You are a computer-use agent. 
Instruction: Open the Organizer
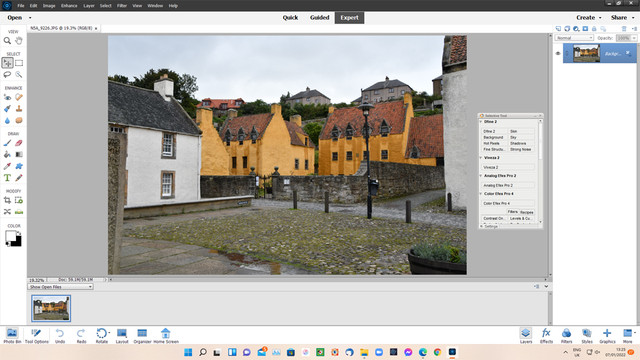coord(142,336)
